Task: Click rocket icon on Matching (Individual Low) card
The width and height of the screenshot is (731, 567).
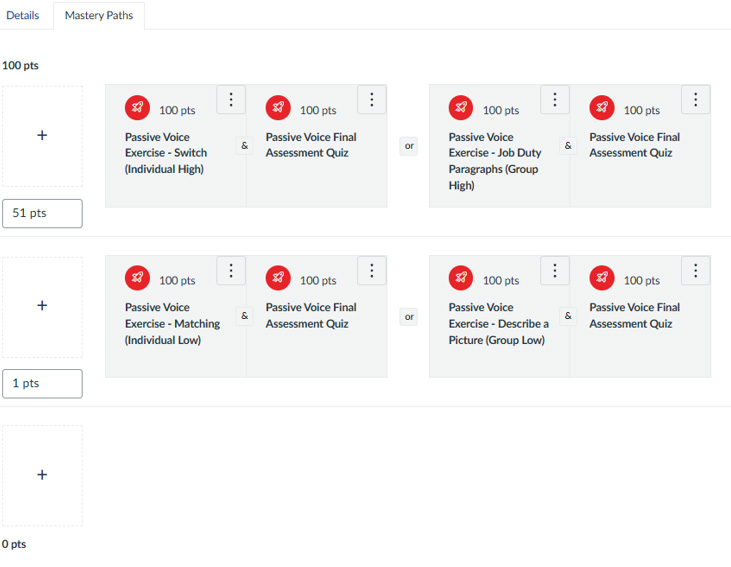Action: tap(137, 278)
